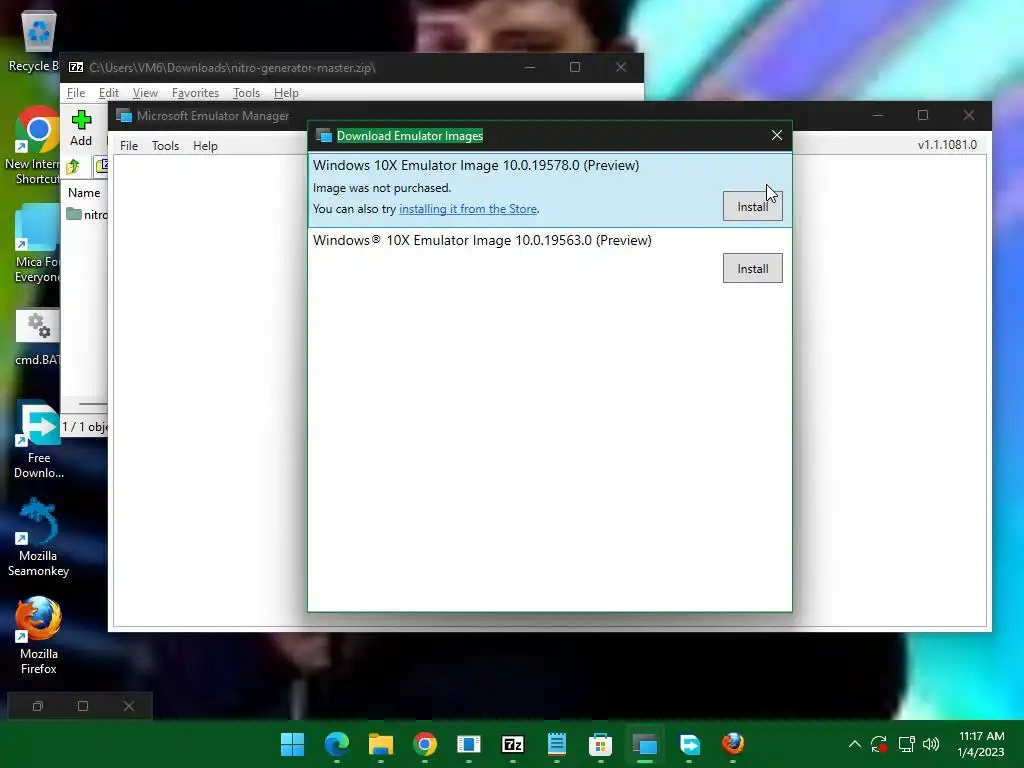This screenshot has height=768, width=1024.
Task: Close the Download Emulator Images dialog
Action: 776,135
